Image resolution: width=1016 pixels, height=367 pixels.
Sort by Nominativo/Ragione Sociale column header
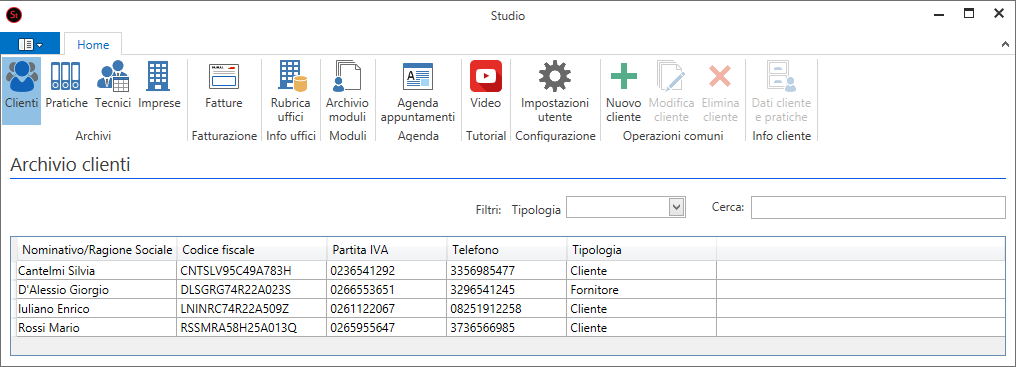[x=96, y=250]
